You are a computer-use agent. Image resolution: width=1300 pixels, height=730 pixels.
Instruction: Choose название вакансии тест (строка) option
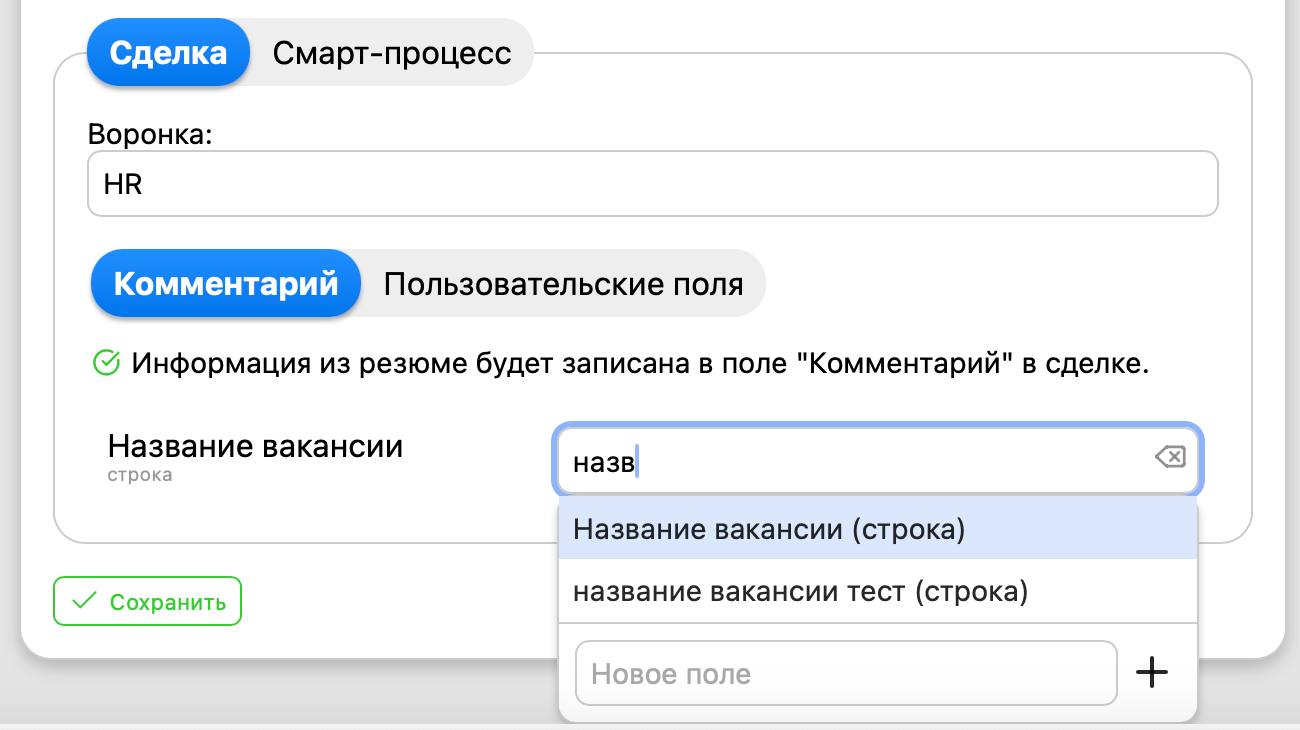click(x=878, y=591)
